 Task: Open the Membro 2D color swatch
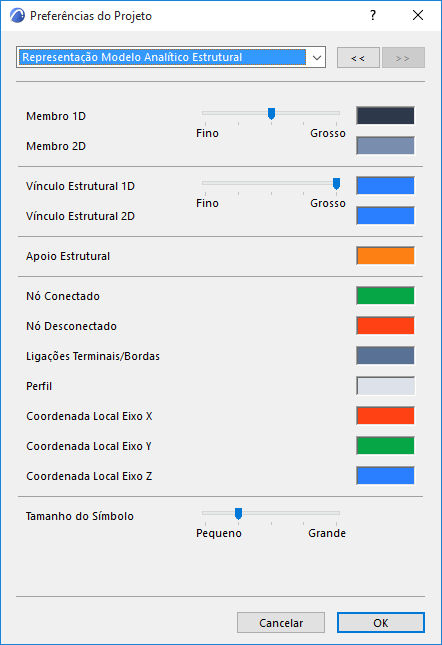385,146
